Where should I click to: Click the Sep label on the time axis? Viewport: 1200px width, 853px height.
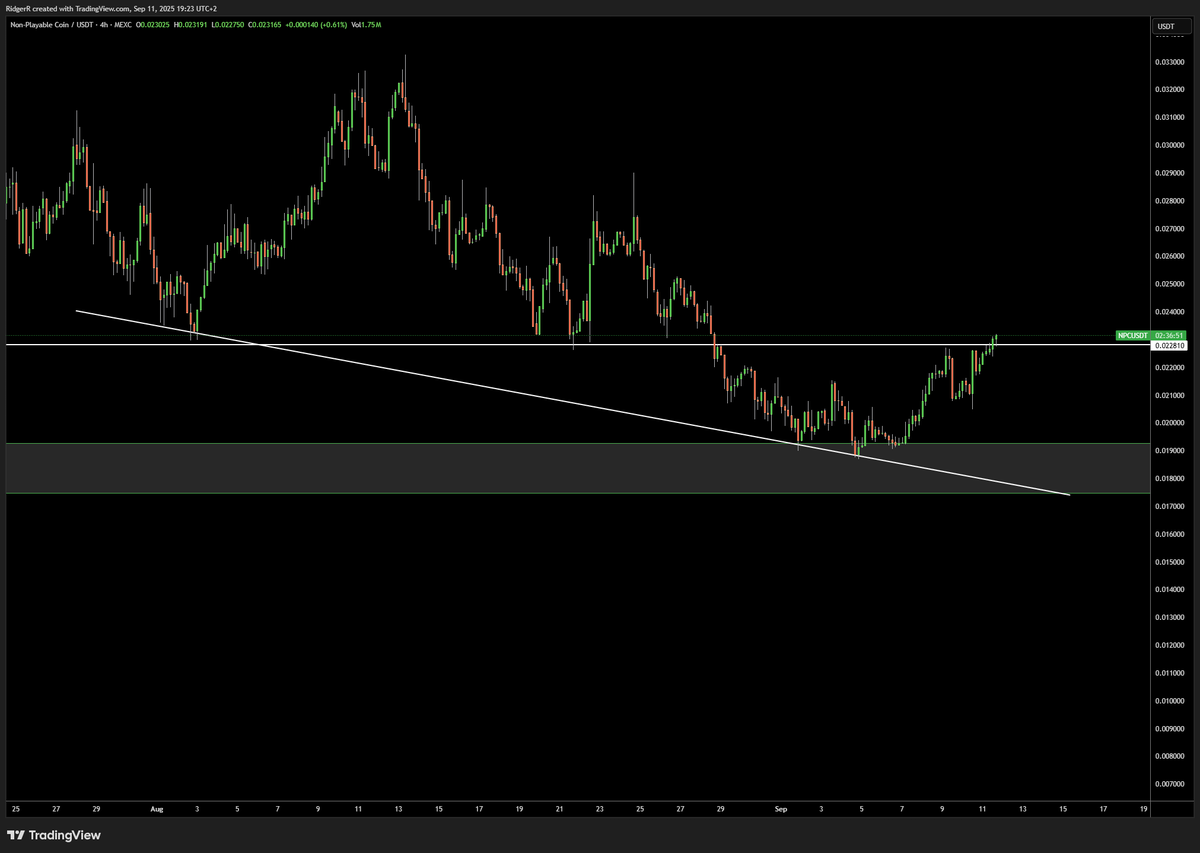(x=781, y=807)
